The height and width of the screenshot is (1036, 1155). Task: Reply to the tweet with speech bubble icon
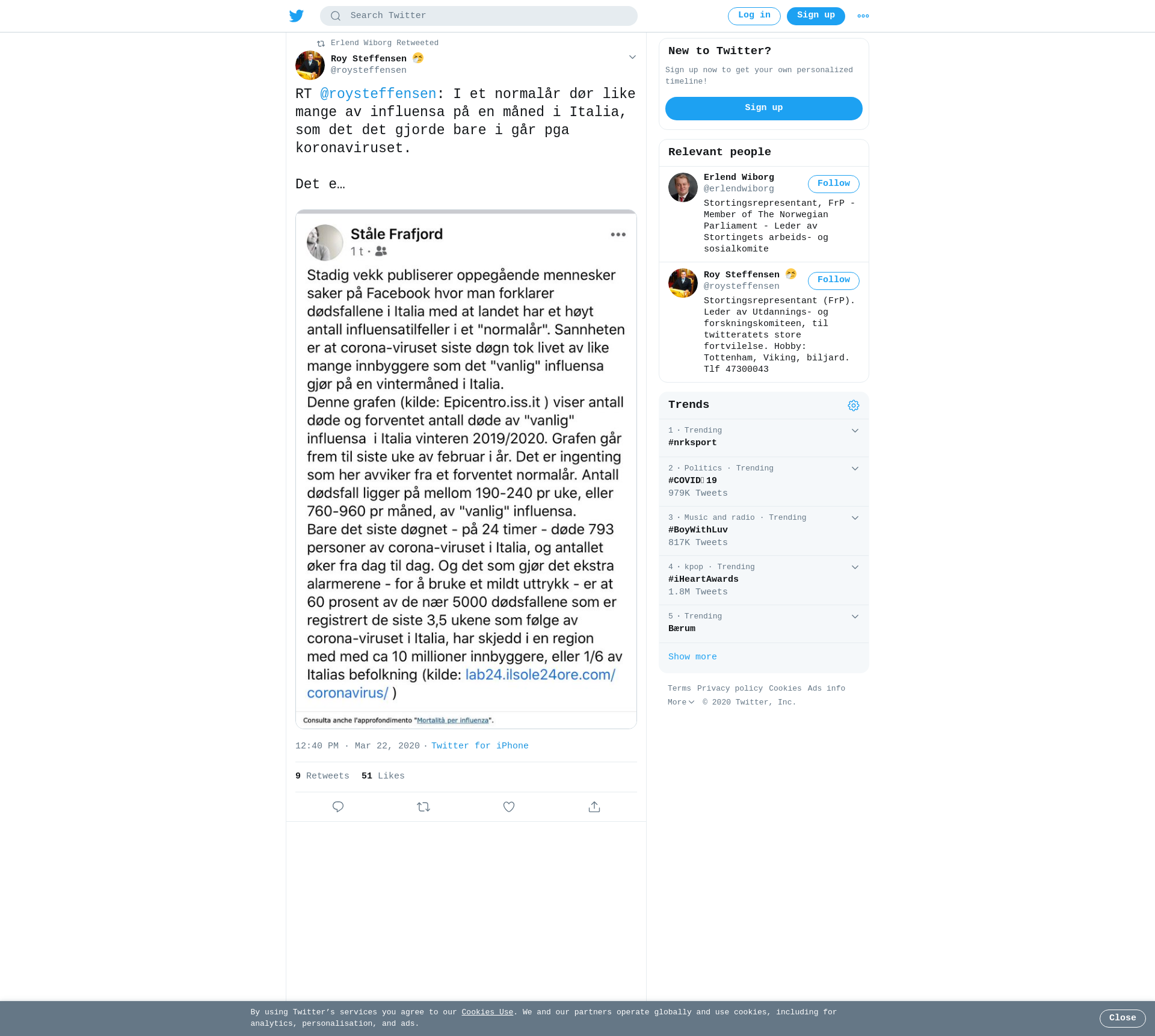338,807
